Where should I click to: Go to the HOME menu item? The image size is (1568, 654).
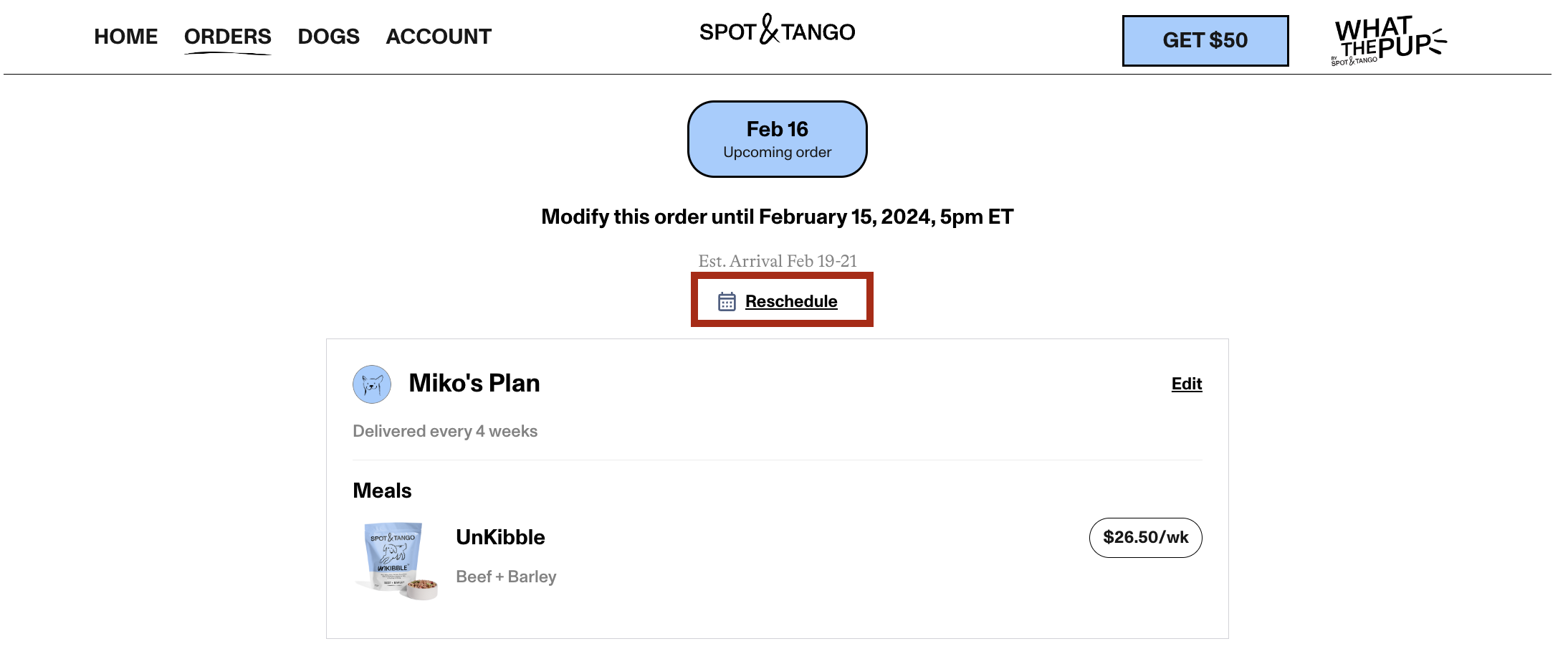(126, 37)
